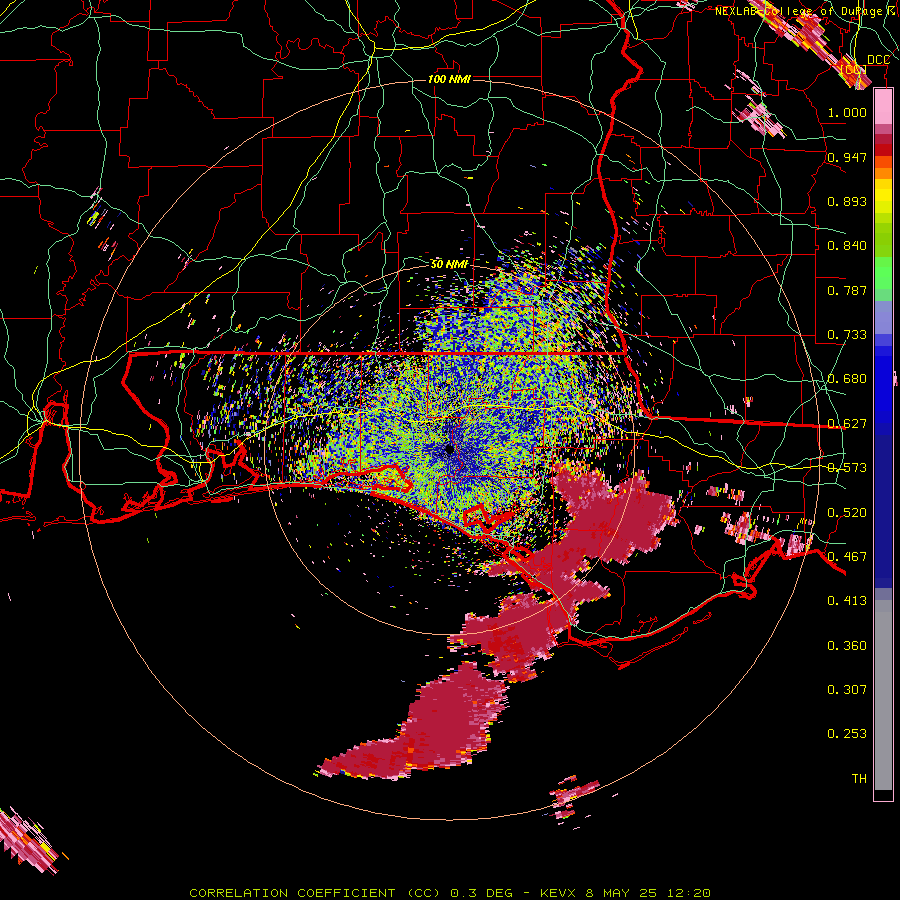The image size is (900, 900).
Task: Click the Correlation Coefficient KEVX title caption
Action: tap(450, 893)
